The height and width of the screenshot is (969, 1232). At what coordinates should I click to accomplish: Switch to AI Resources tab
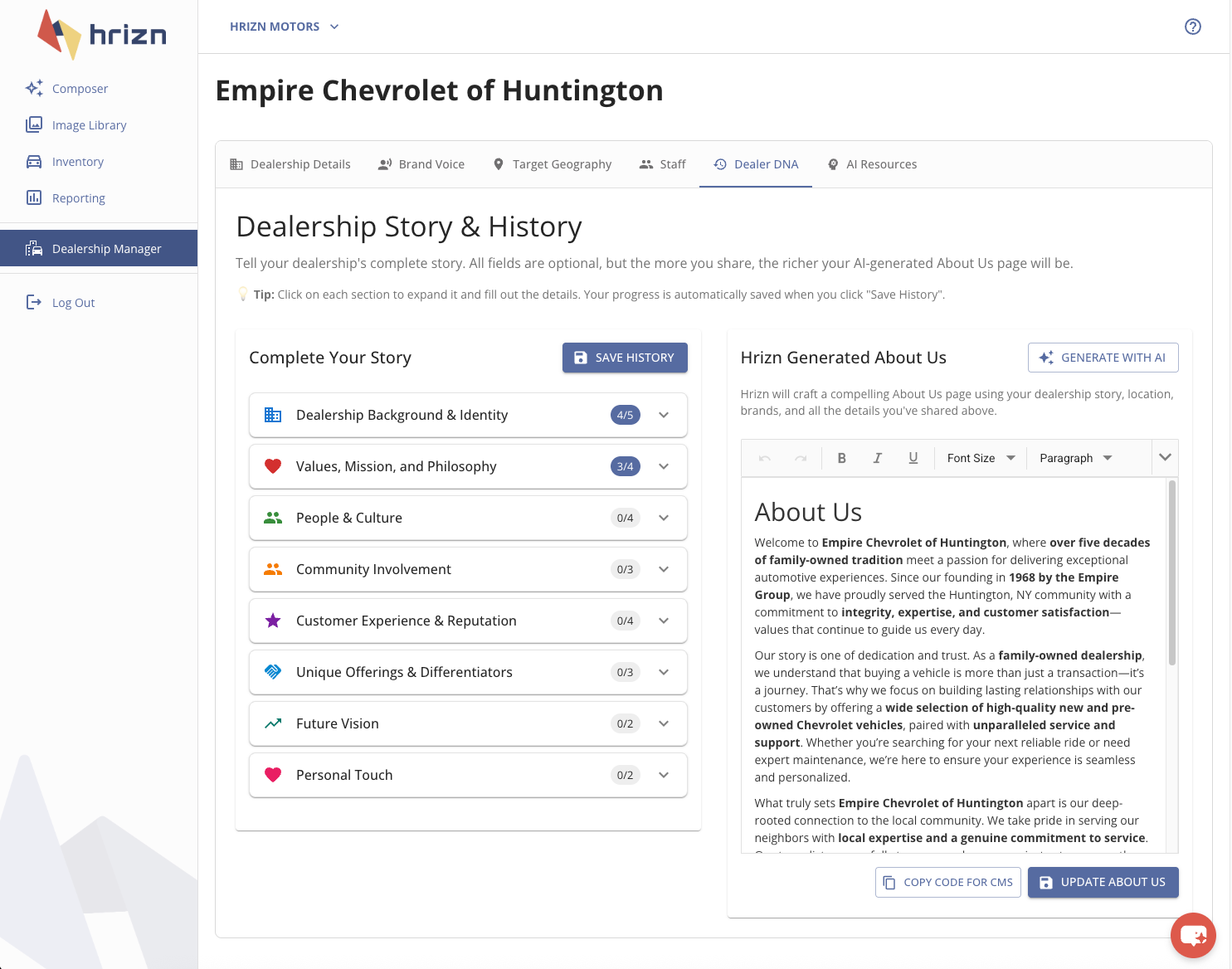872,164
